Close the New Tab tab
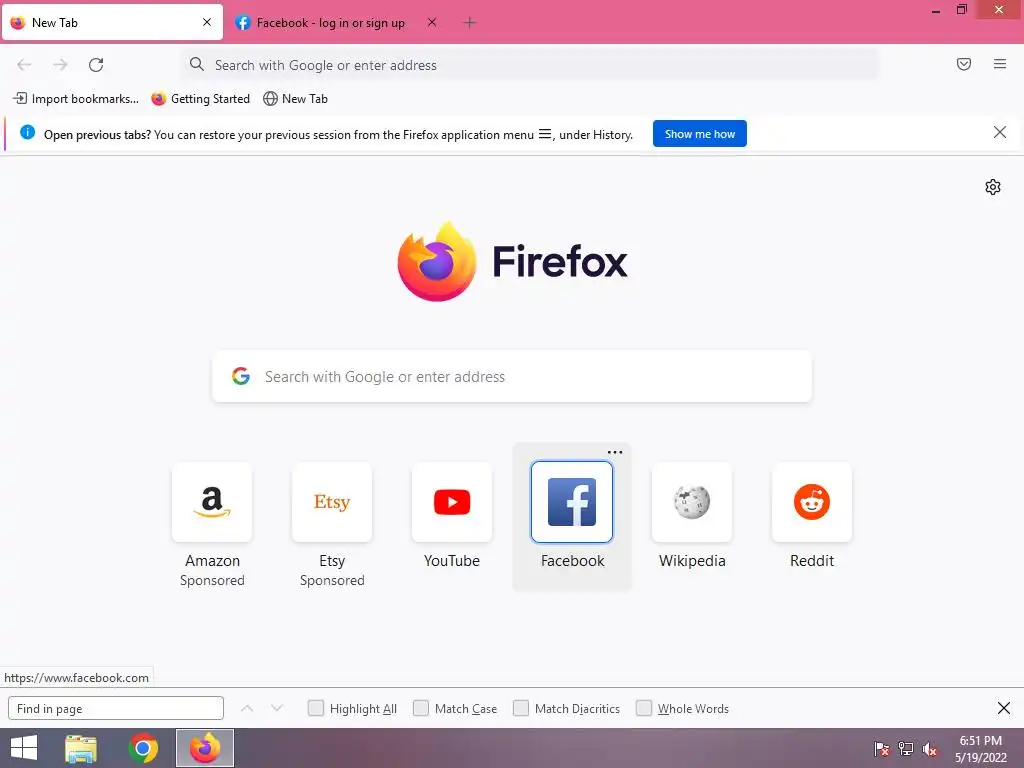 coord(207,22)
